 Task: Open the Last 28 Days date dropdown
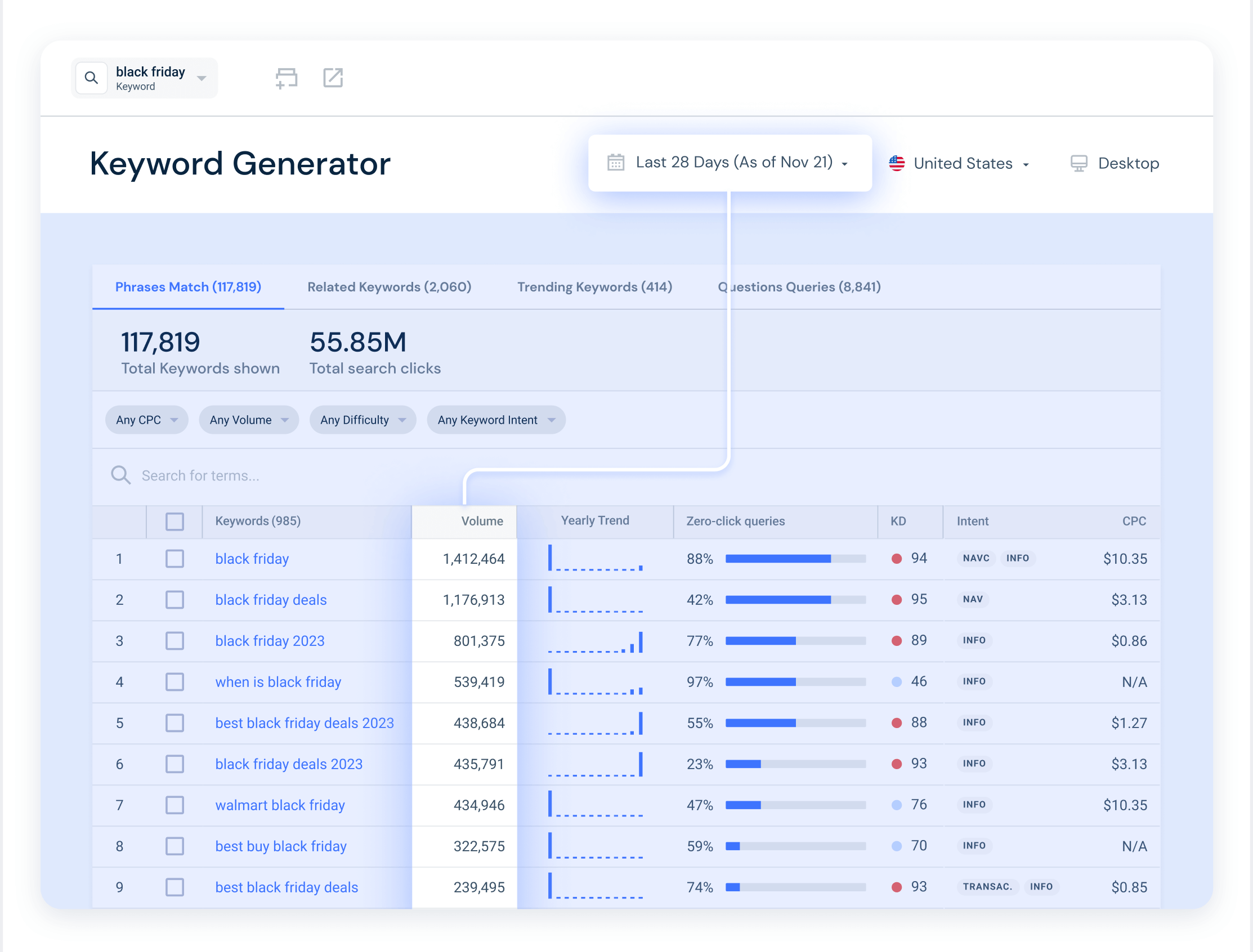point(733,163)
